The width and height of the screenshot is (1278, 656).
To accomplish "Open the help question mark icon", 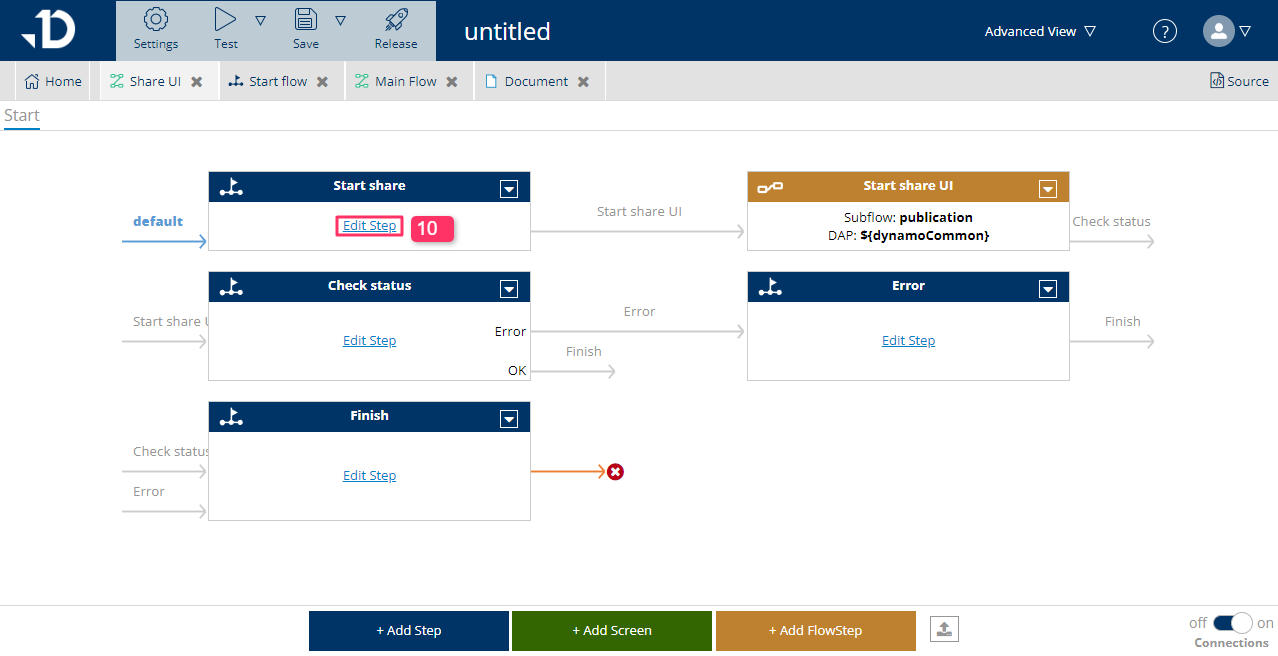I will pos(1165,31).
